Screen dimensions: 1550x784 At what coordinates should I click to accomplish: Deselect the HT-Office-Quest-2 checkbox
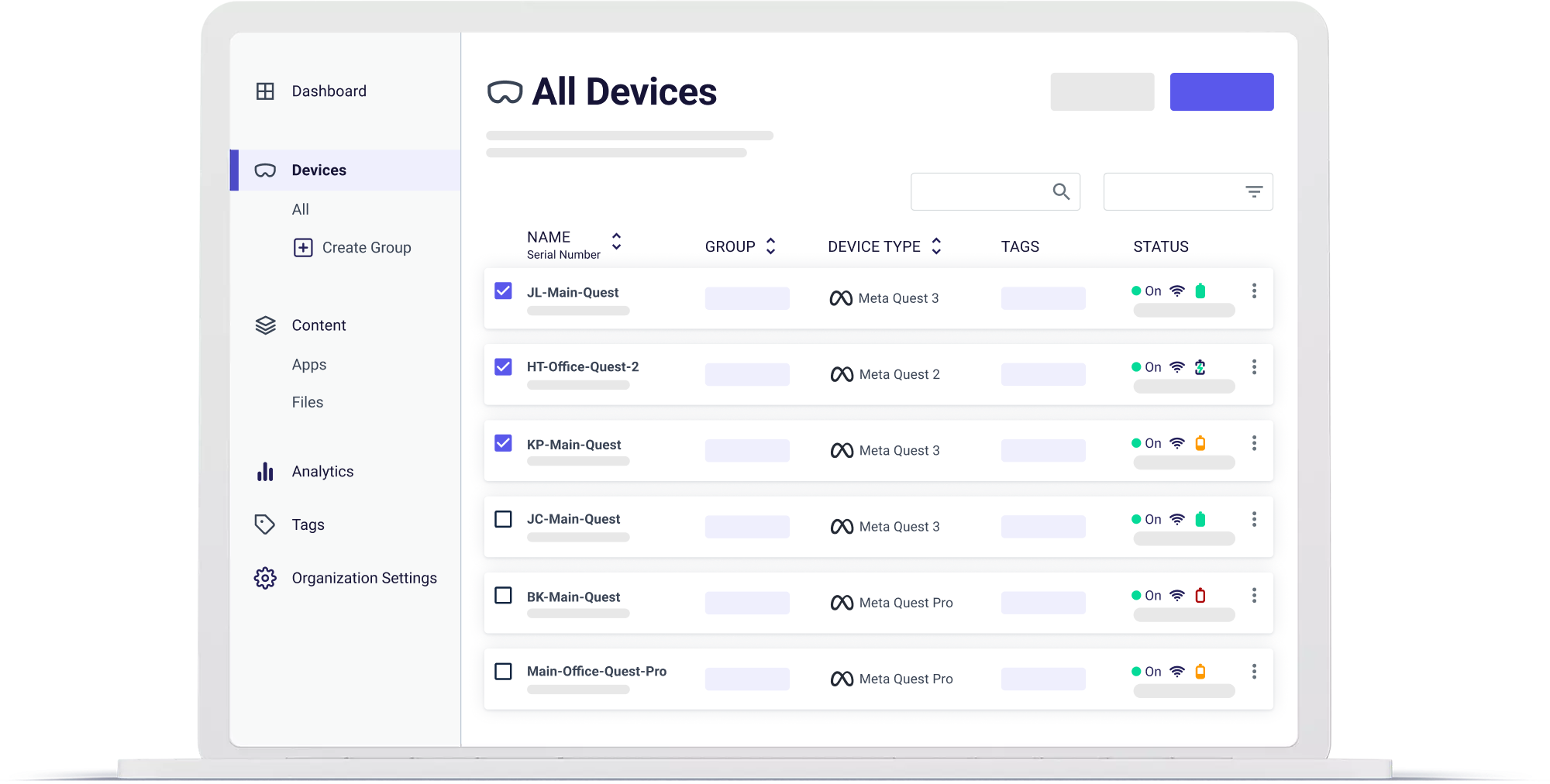point(503,367)
